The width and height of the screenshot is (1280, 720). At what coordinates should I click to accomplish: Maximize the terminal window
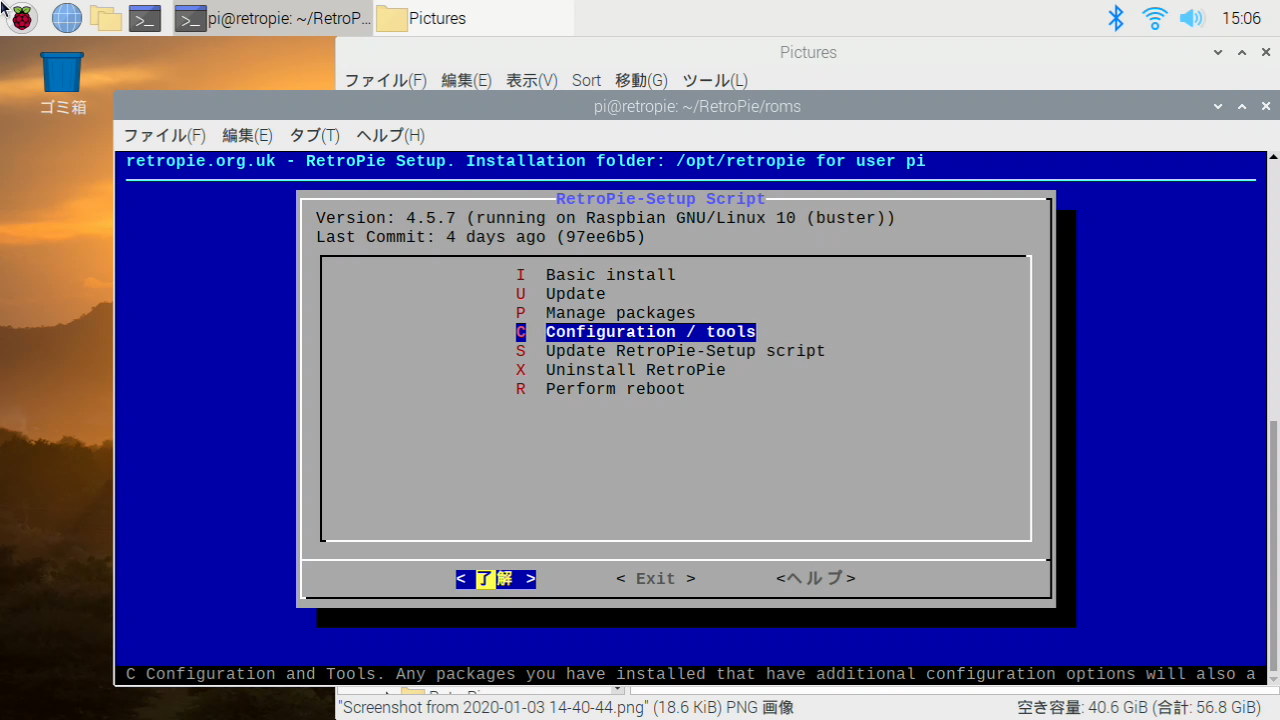(1242, 106)
